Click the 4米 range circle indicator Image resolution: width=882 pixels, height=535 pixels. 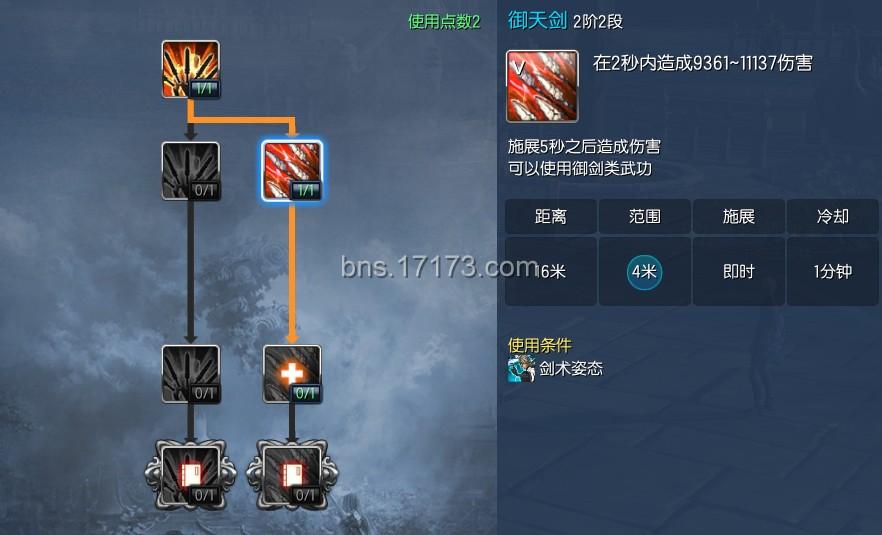(644, 272)
